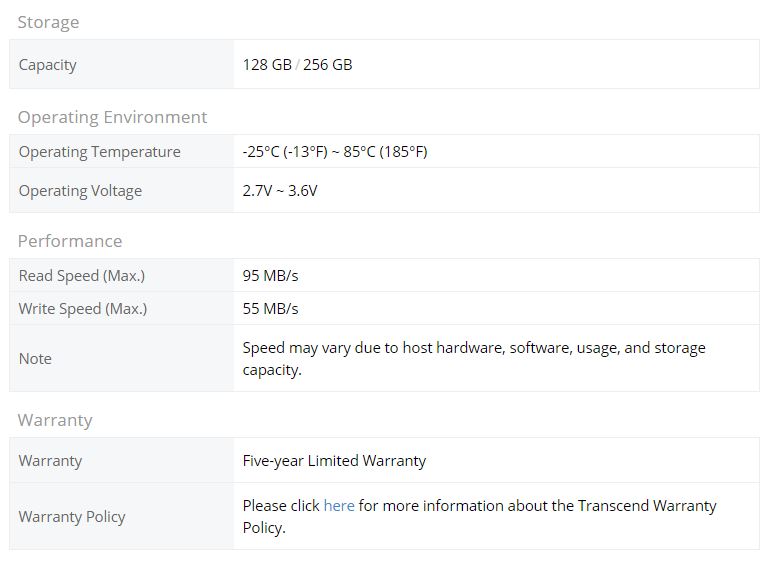Select the Operating Temperature label
The width and height of the screenshot is (769, 561).
click(x=99, y=152)
